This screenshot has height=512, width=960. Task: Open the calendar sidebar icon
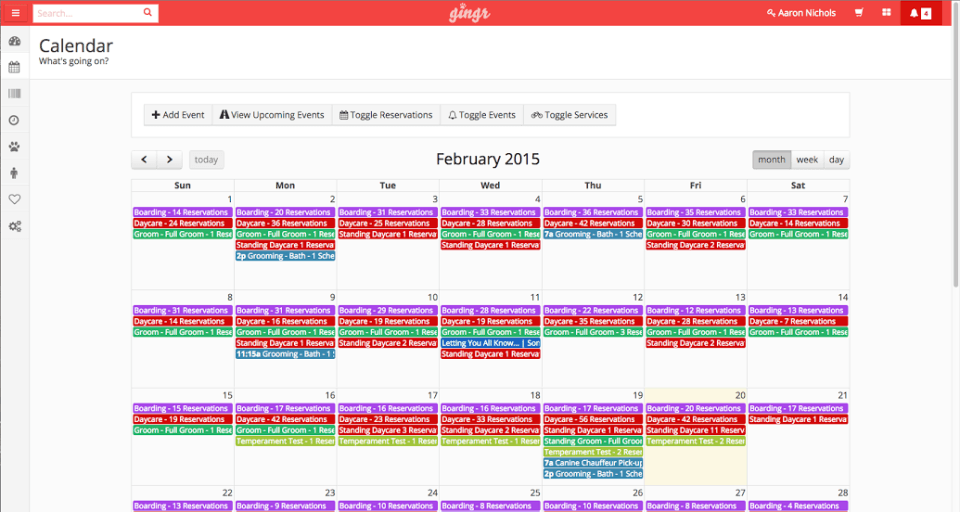(x=15, y=67)
